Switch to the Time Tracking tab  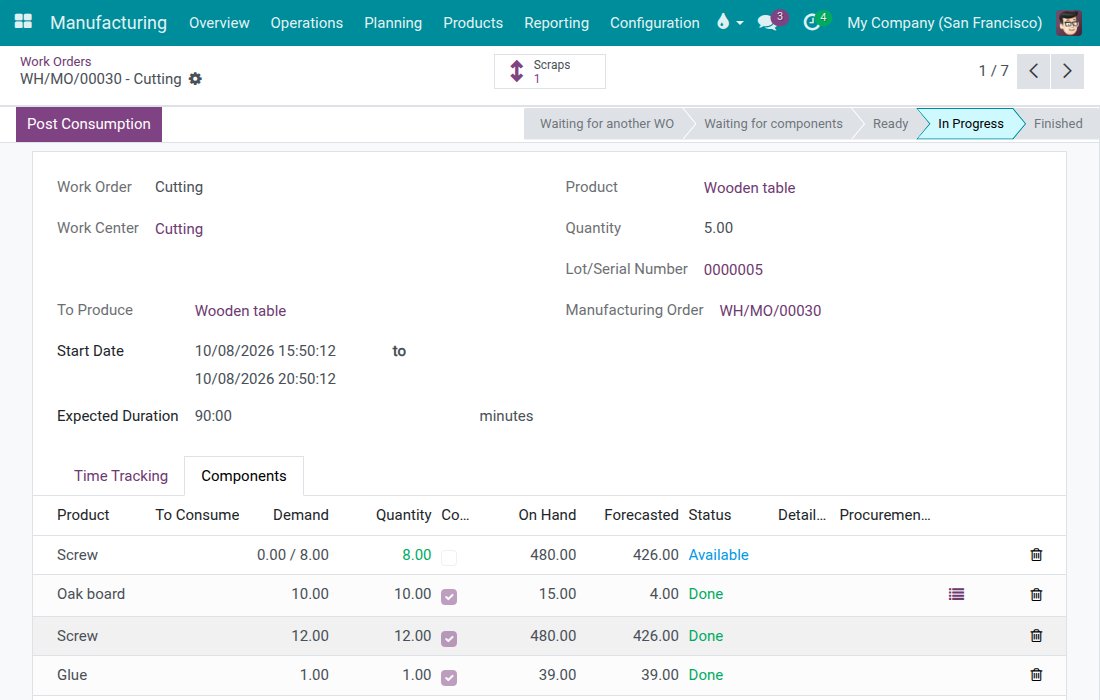tap(121, 476)
